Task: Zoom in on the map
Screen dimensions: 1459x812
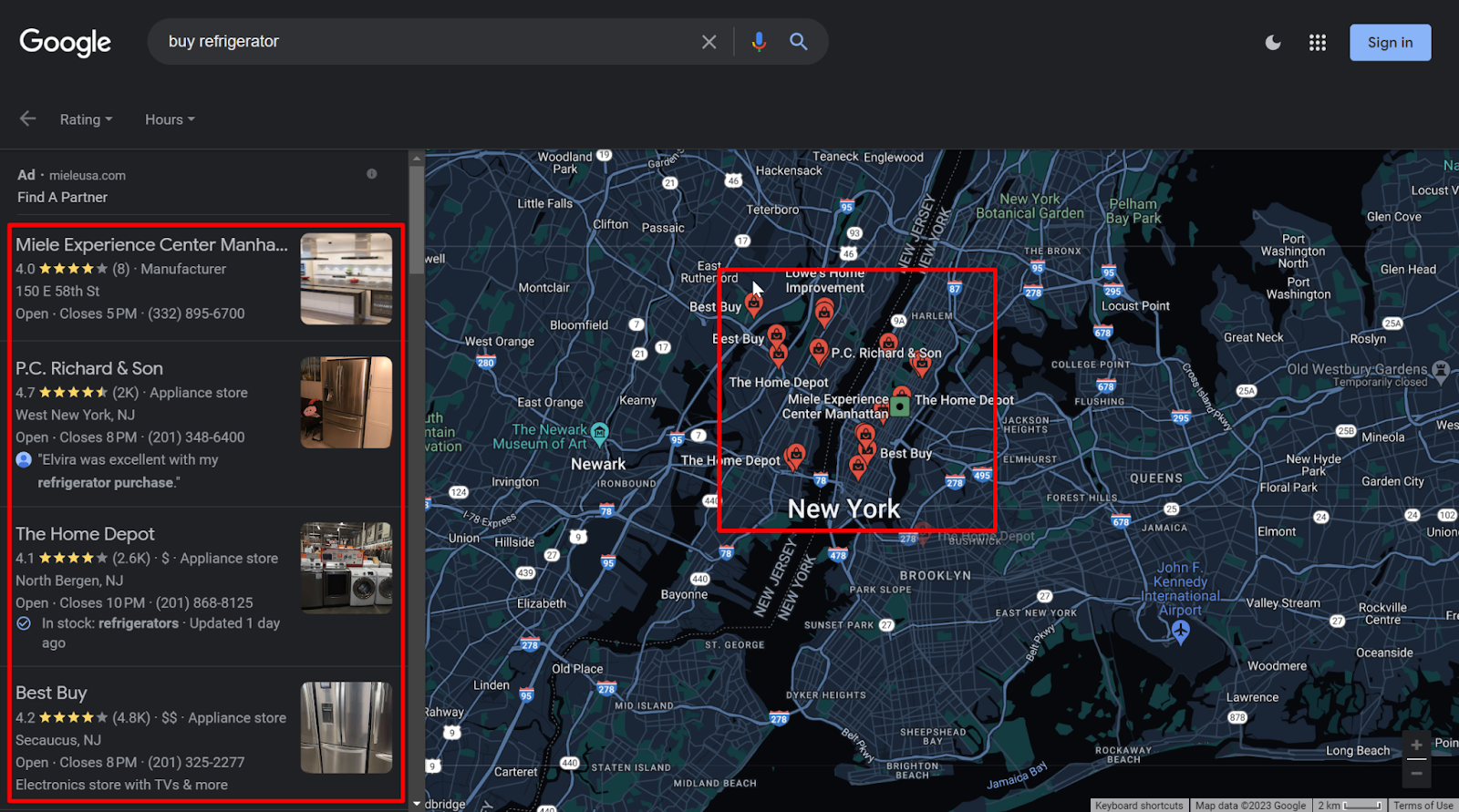Action: tap(1416, 745)
